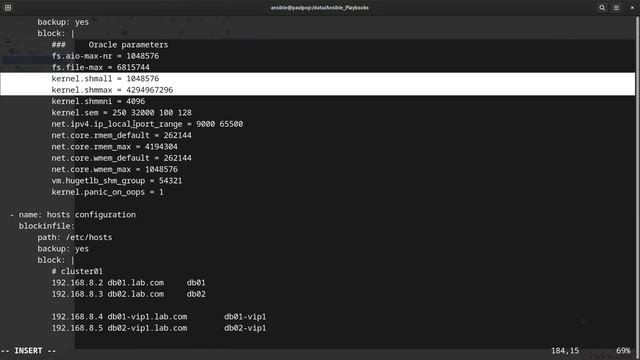Click the search magnifier icon

click(602, 8)
